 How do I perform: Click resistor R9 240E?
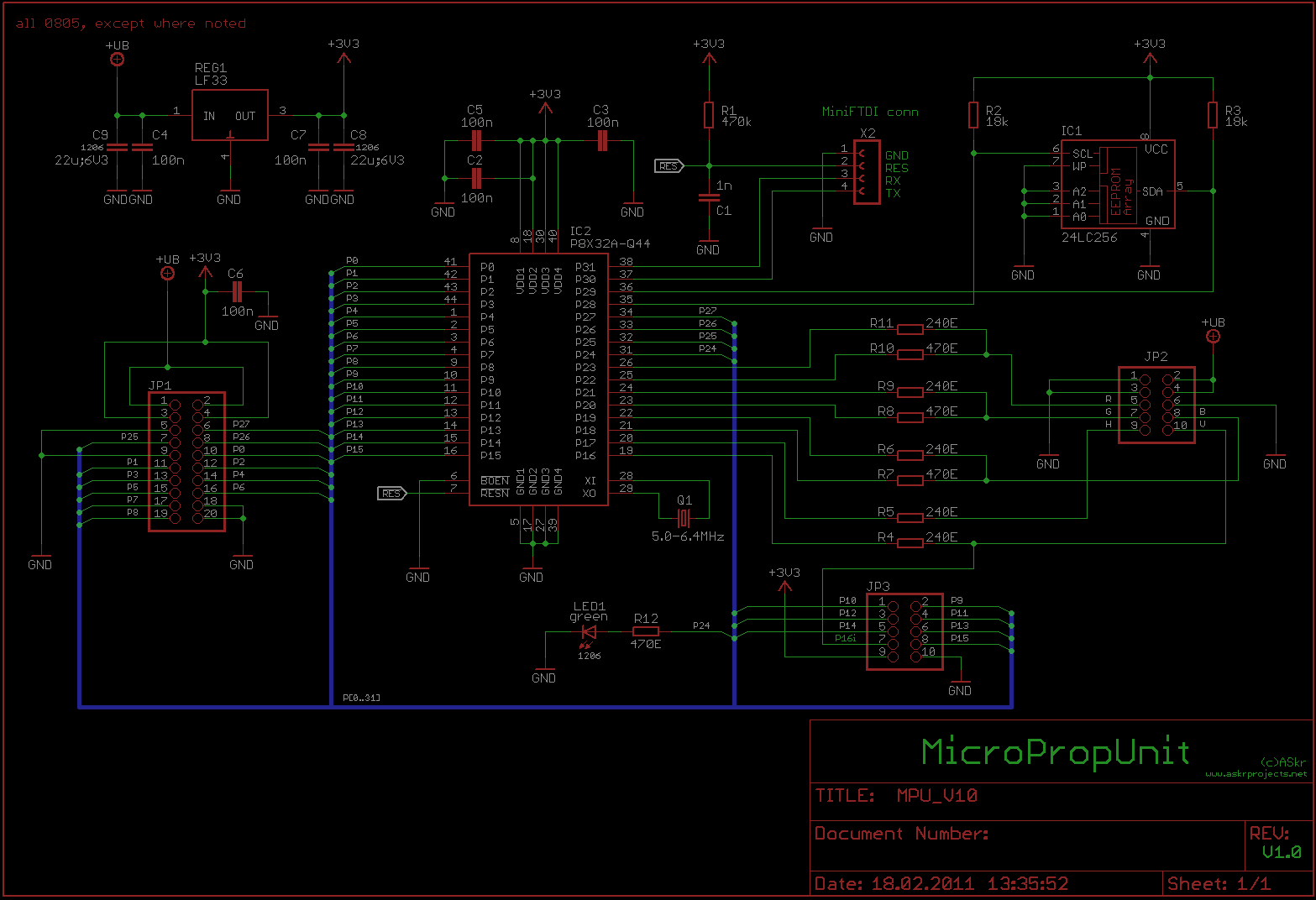(x=910, y=392)
